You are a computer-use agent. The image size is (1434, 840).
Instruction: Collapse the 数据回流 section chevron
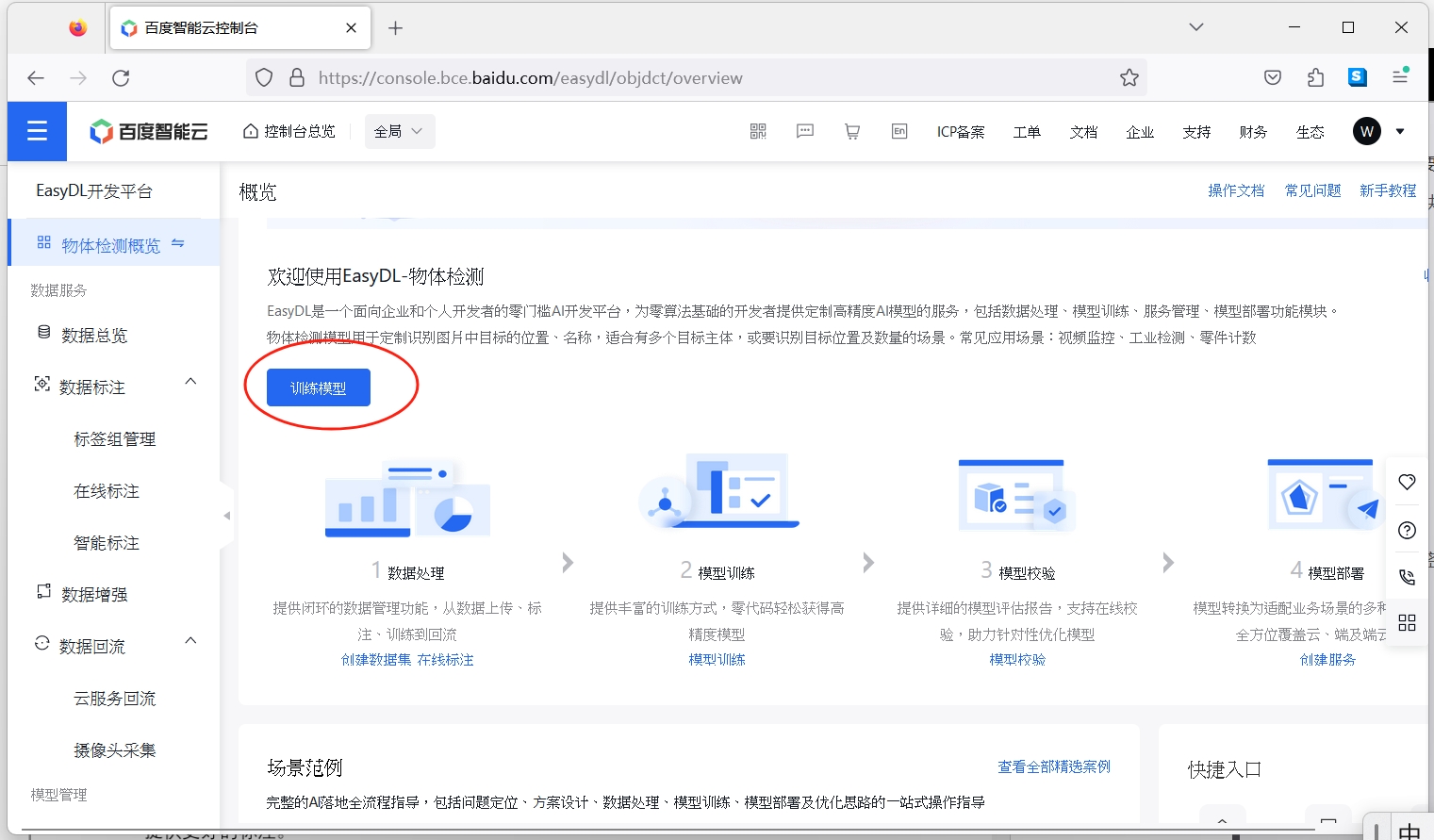pyautogui.click(x=191, y=640)
